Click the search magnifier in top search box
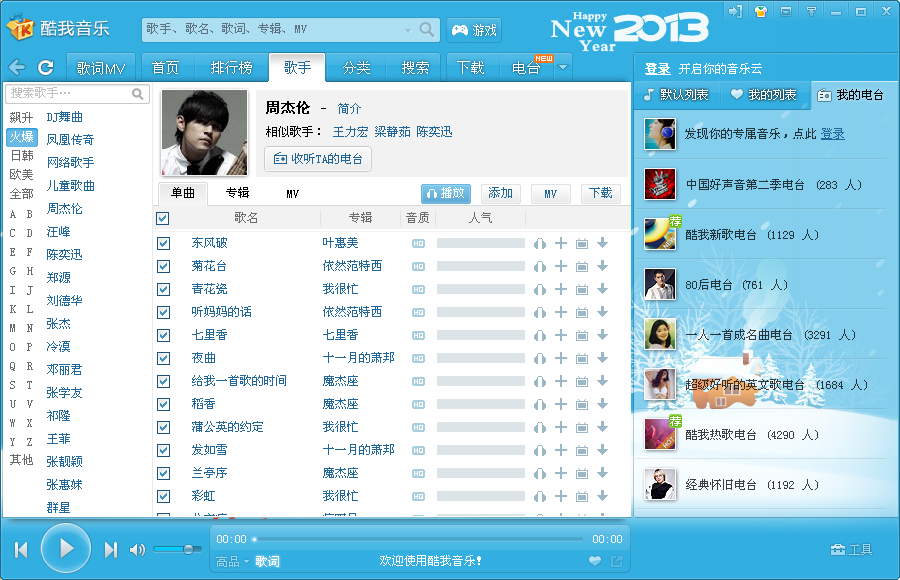 point(426,29)
